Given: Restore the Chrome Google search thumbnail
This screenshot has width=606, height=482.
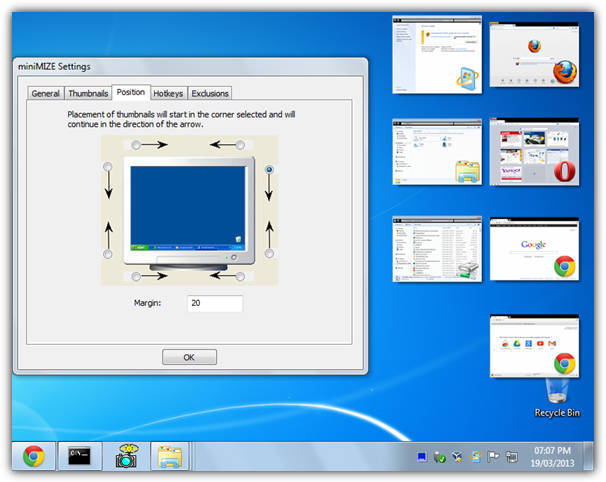Looking at the screenshot, I should click(534, 249).
